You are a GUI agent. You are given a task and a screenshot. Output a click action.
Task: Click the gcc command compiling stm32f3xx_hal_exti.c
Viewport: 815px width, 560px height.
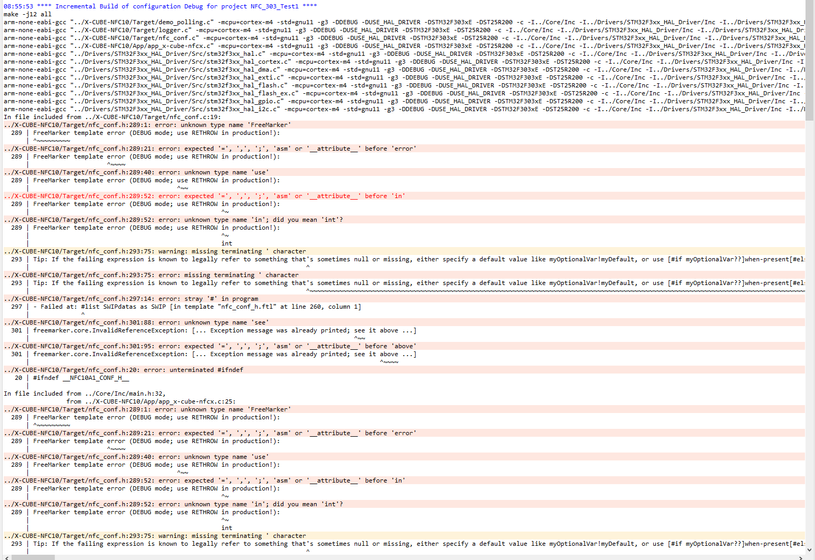[404, 77]
